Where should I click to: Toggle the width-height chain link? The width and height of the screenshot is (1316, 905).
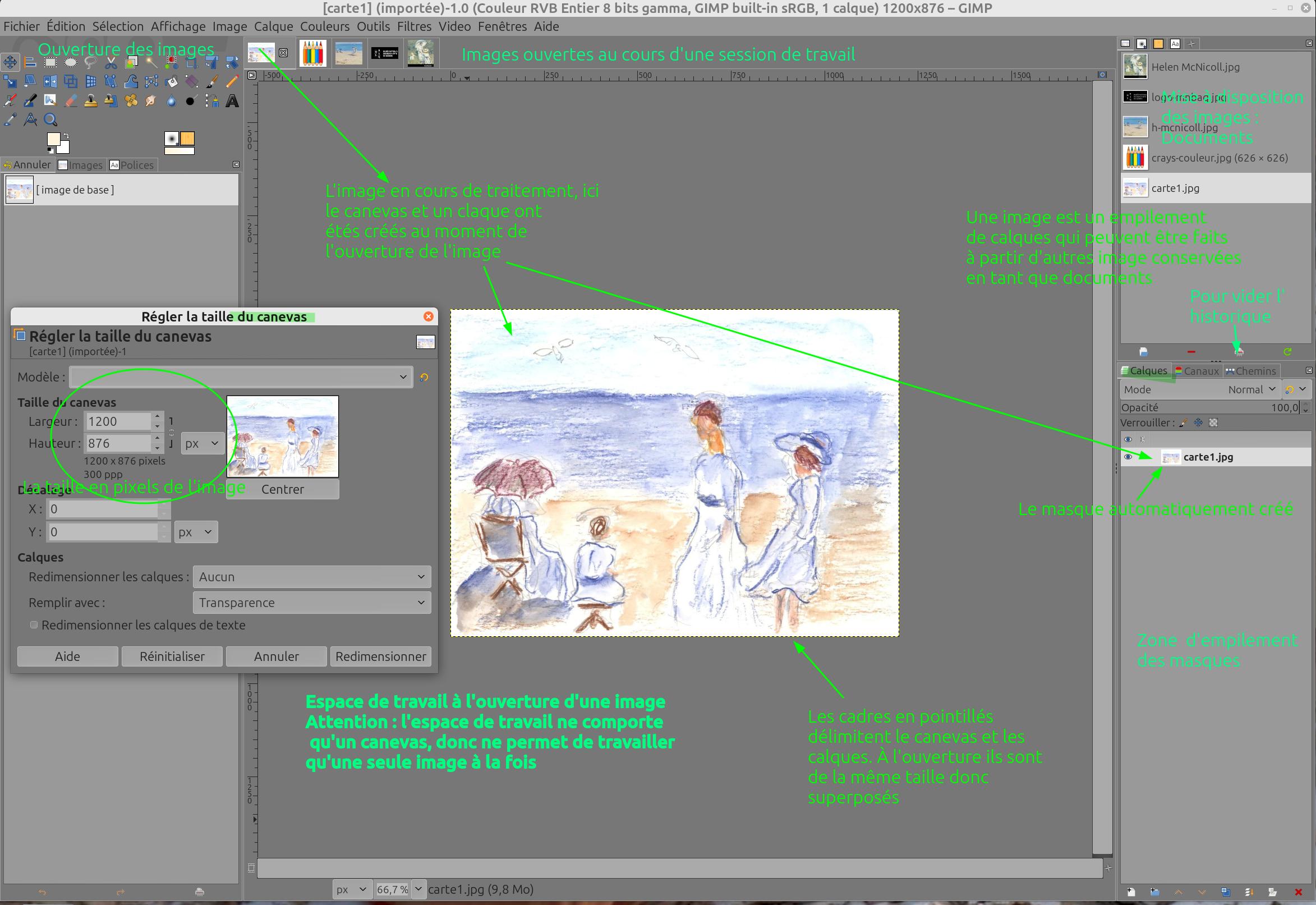point(171,432)
